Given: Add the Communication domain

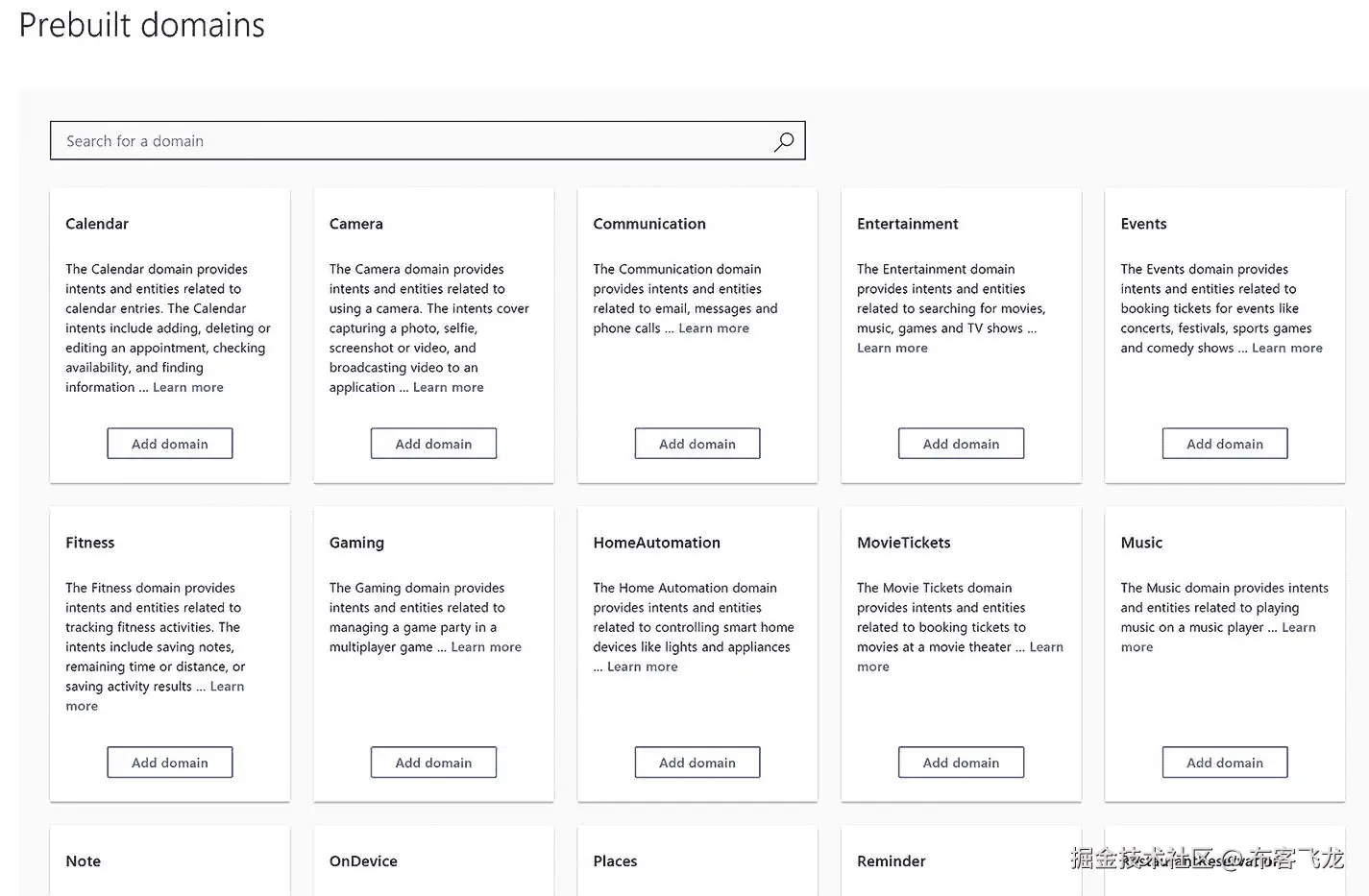Looking at the screenshot, I should pos(697,444).
